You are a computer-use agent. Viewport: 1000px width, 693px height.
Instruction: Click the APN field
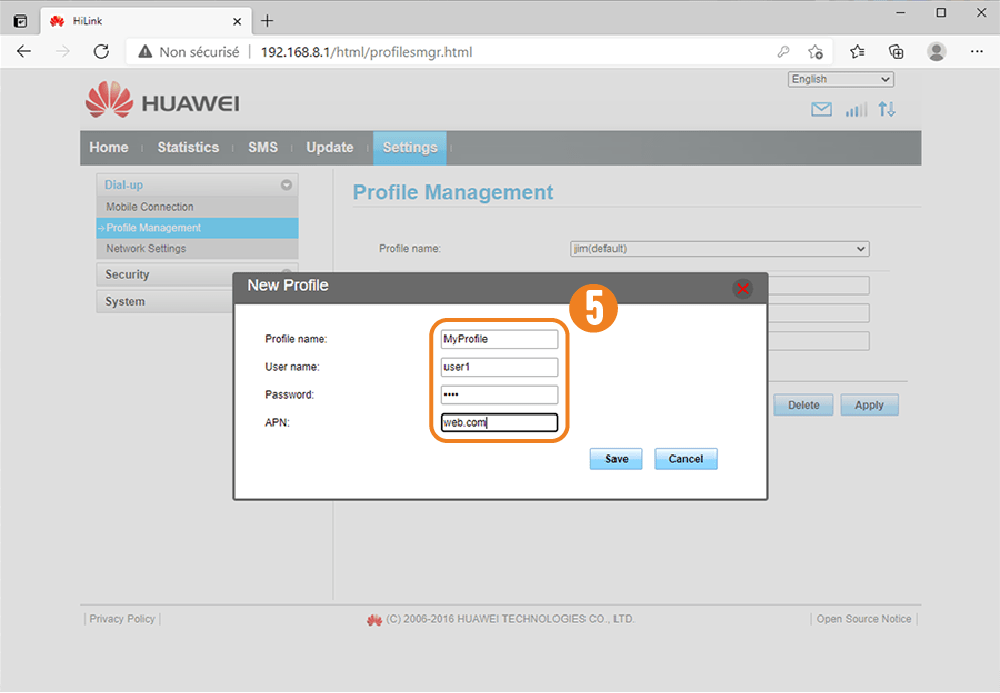click(499, 422)
